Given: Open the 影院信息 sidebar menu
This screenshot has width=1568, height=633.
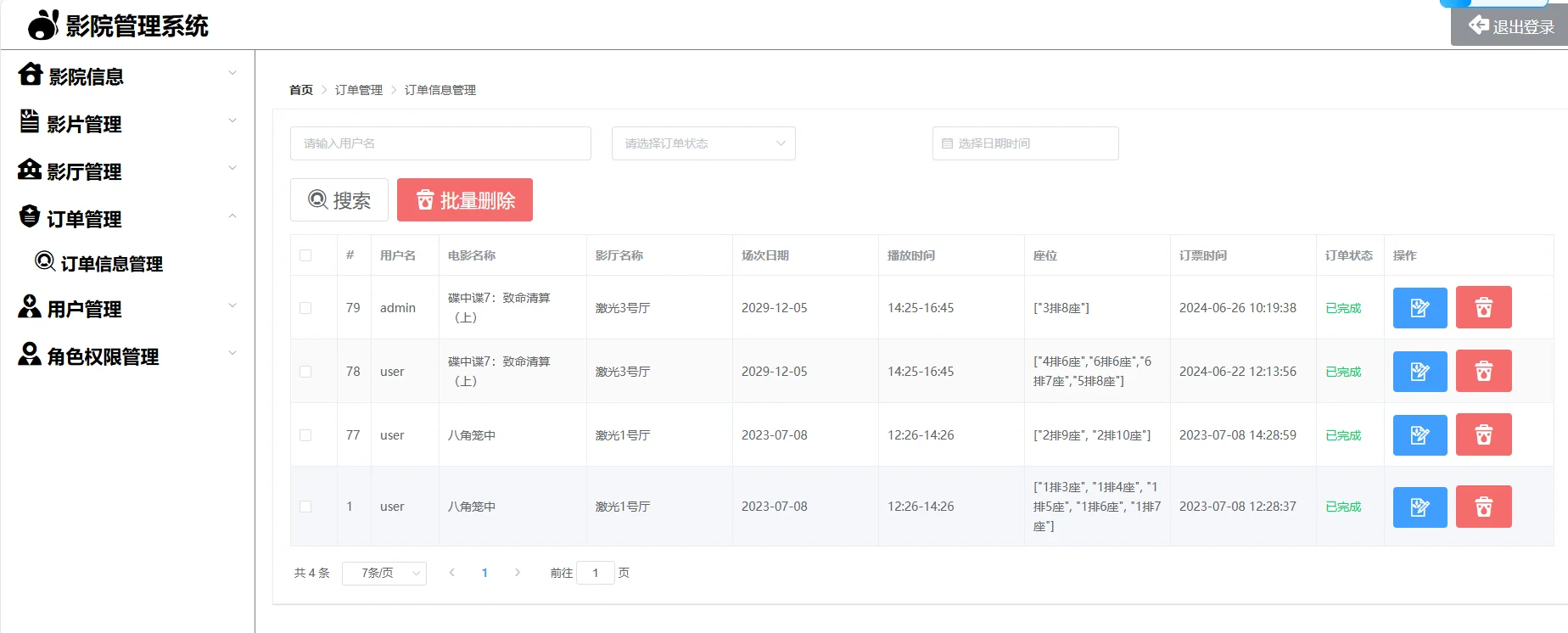Looking at the screenshot, I should pyautogui.click(x=127, y=76).
